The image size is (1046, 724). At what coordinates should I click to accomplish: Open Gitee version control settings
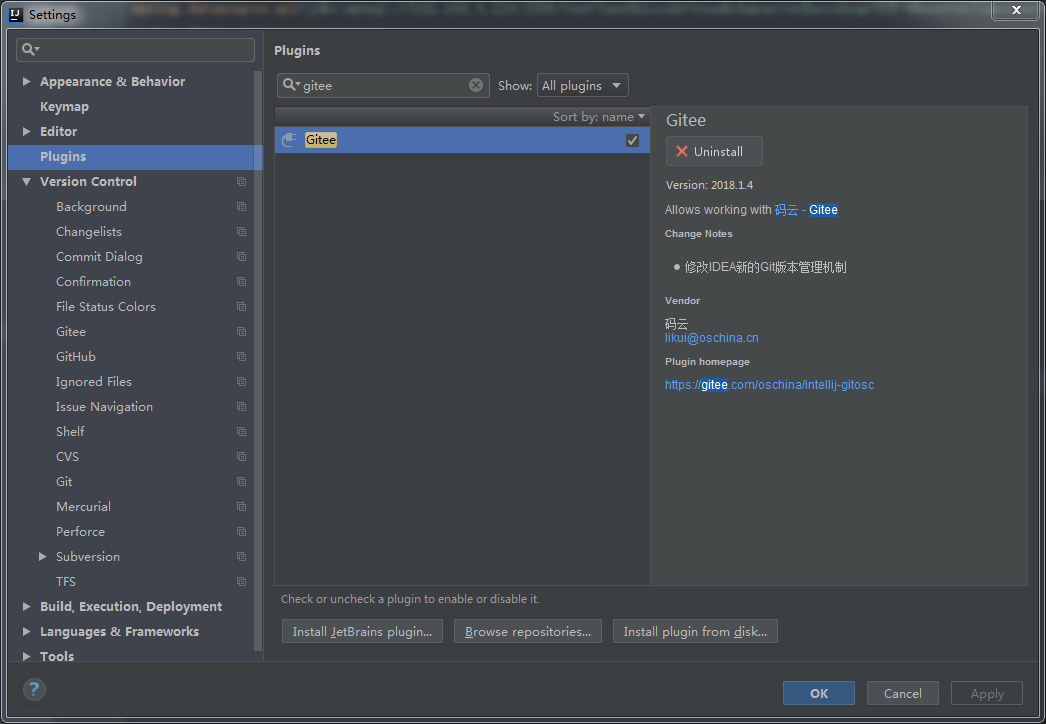tap(71, 332)
